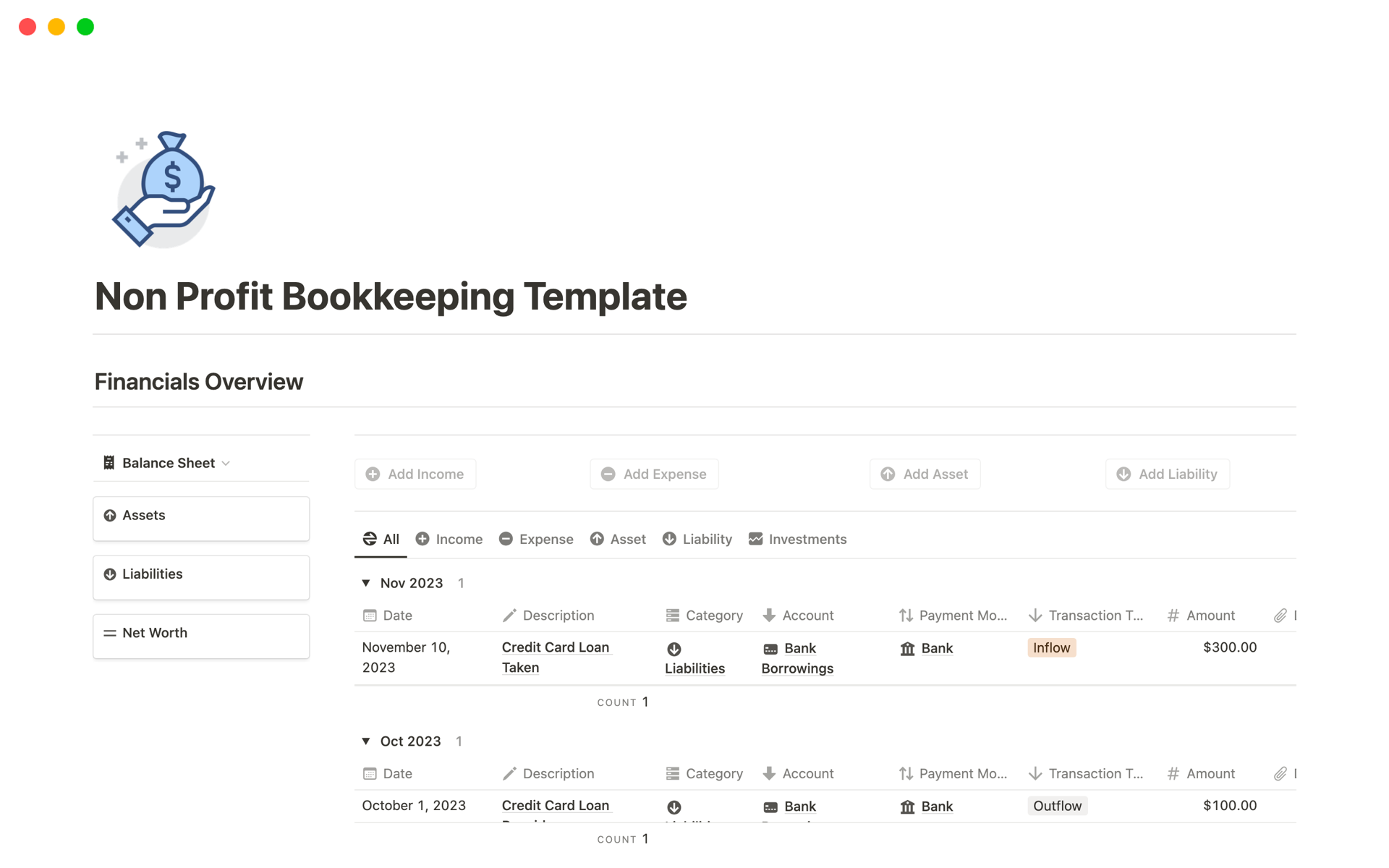Click the Inflow transaction type tag
This screenshot has height=868, width=1389.
[x=1051, y=648]
